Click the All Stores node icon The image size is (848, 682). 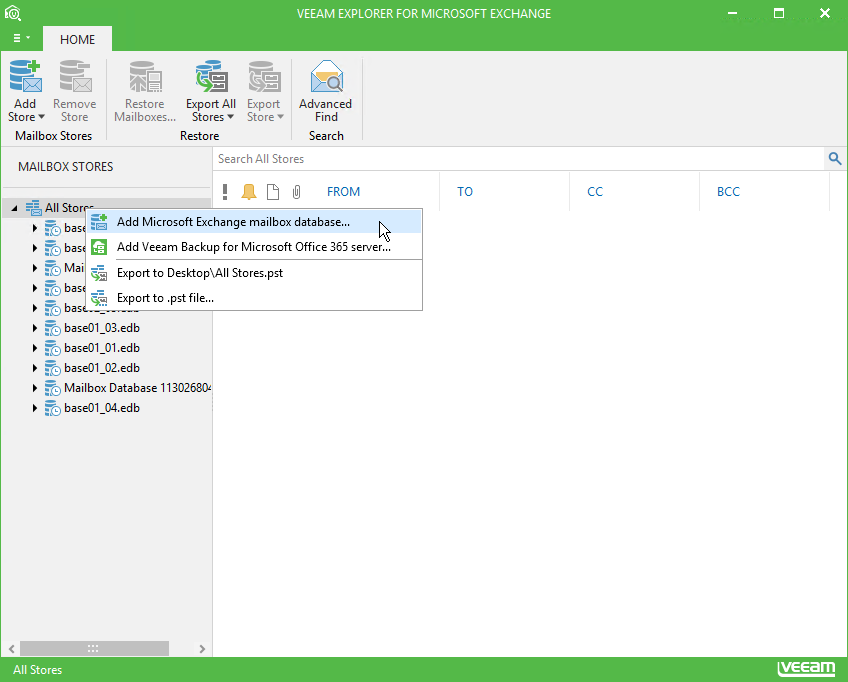point(34,208)
